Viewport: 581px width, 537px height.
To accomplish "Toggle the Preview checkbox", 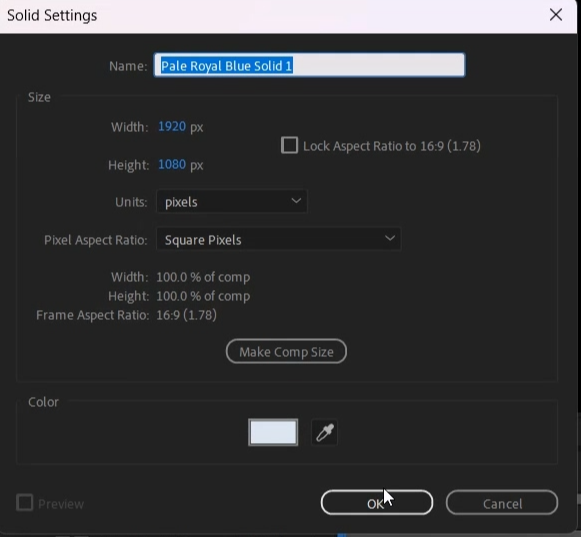I will tap(25, 503).
